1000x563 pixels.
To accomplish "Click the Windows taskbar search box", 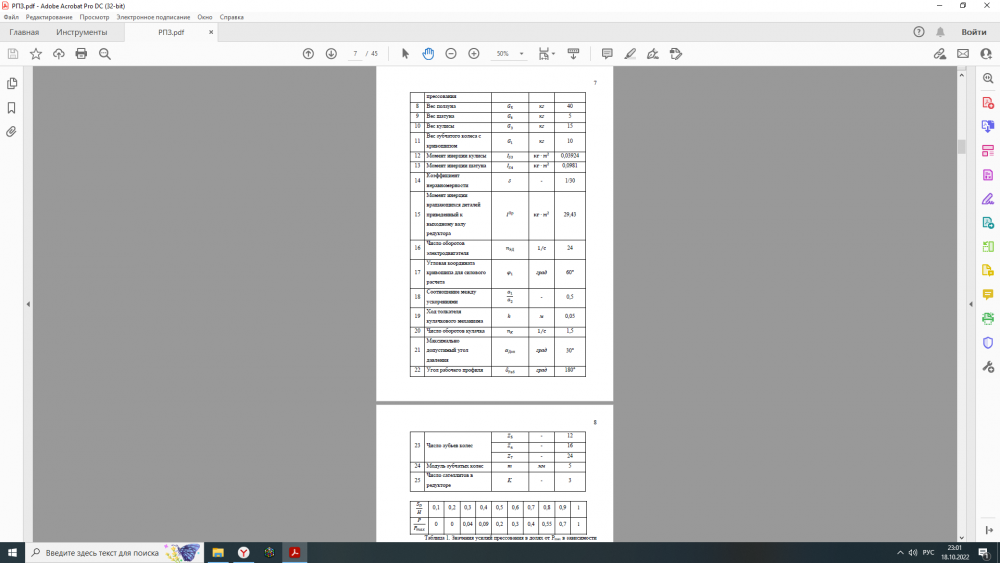I will pos(115,553).
